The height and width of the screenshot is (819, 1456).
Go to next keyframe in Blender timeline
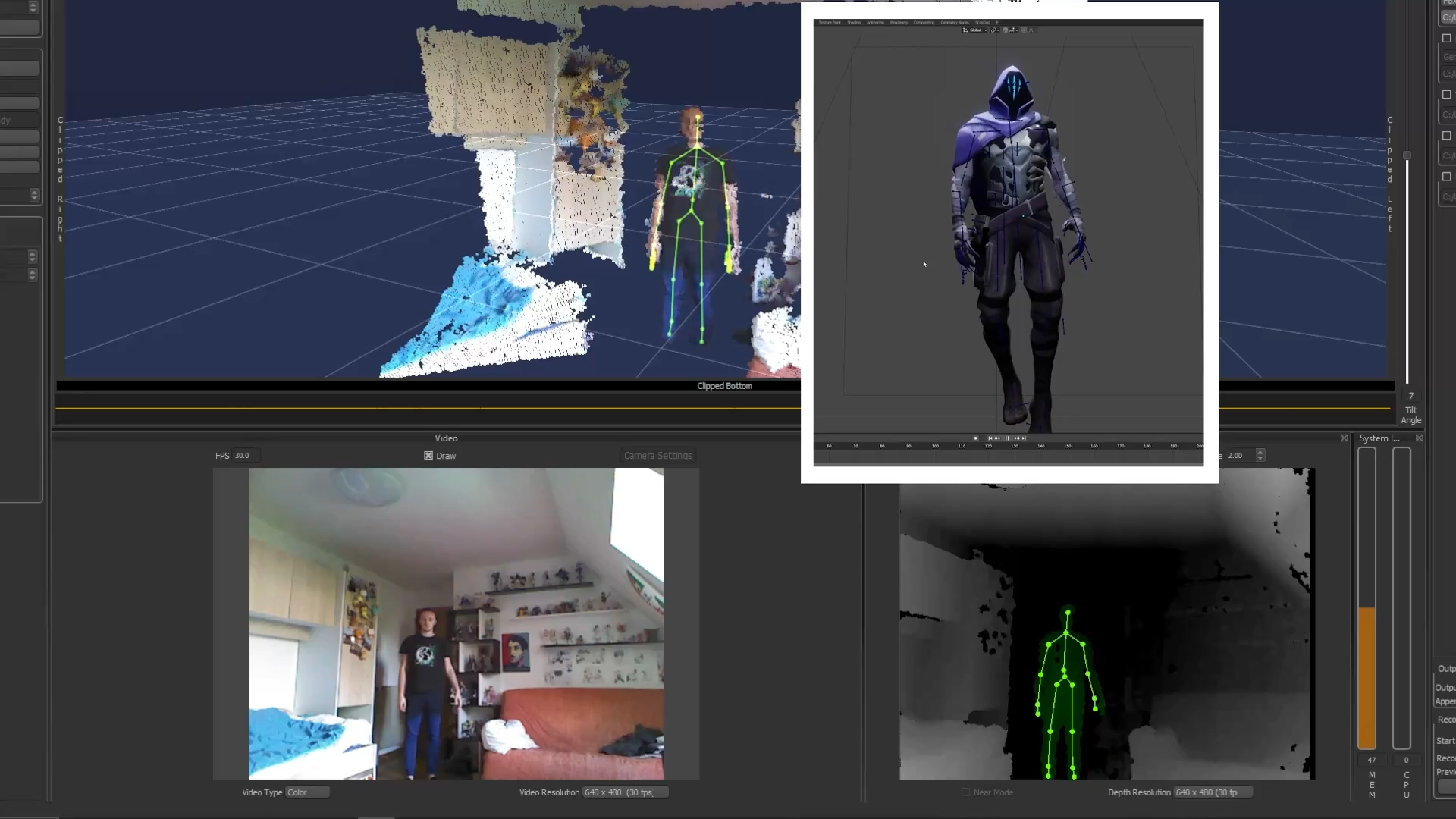(x=1017, y=438)
